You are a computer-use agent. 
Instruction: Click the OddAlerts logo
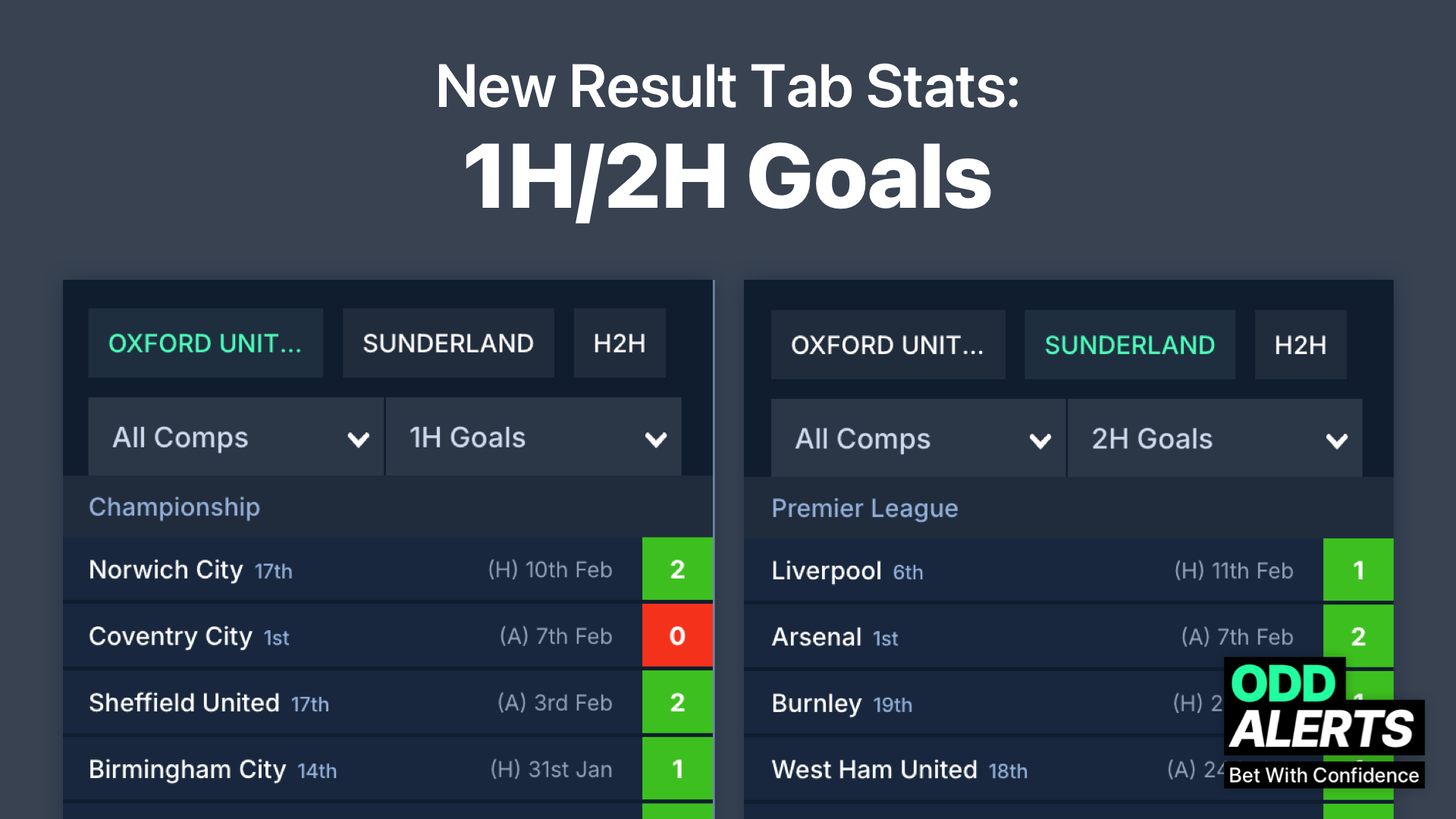[x=1323, y=723]
